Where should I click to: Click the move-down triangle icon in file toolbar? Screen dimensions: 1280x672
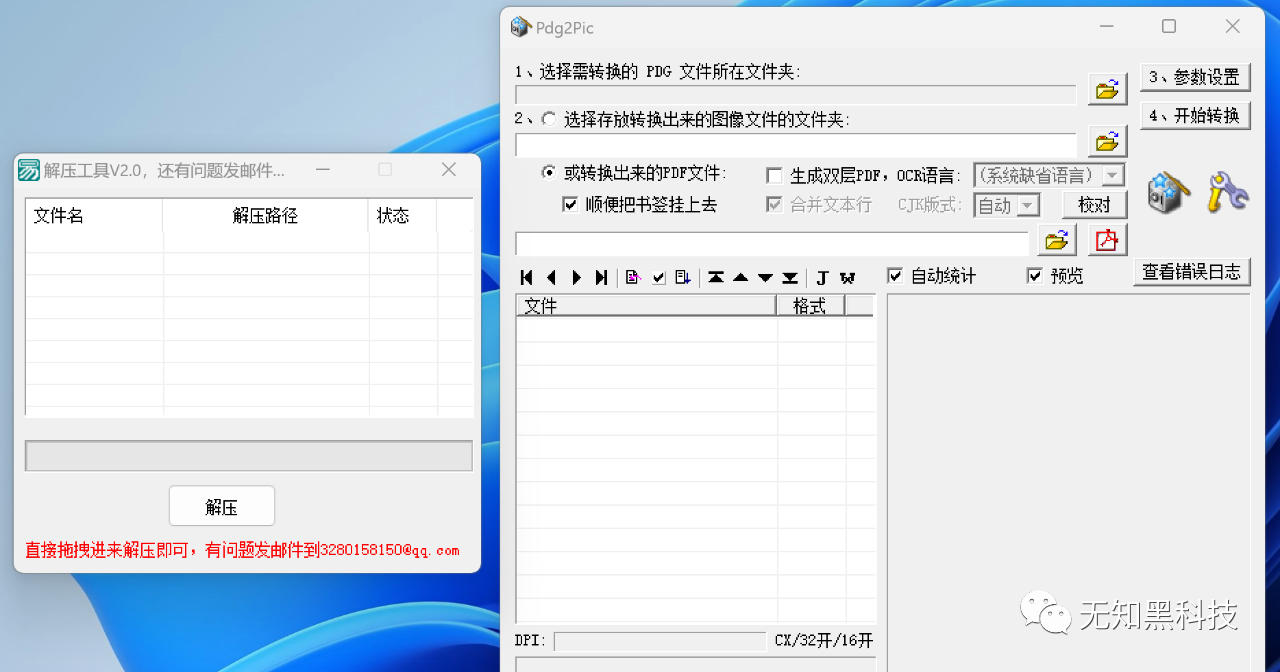[x=765, y=278]
